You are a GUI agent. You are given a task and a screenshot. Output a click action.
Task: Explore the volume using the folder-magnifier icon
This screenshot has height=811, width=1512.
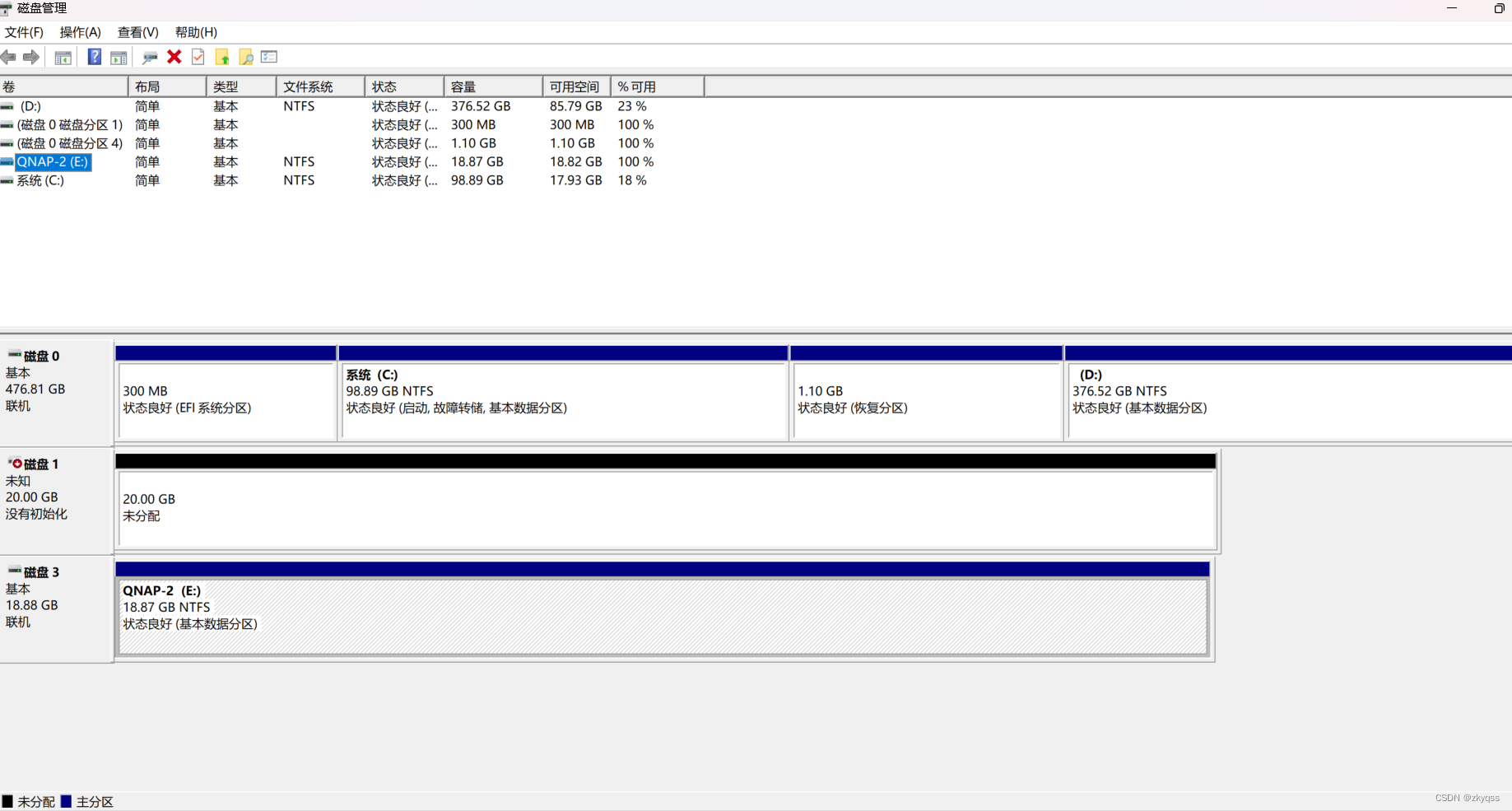tap(246, 57)
